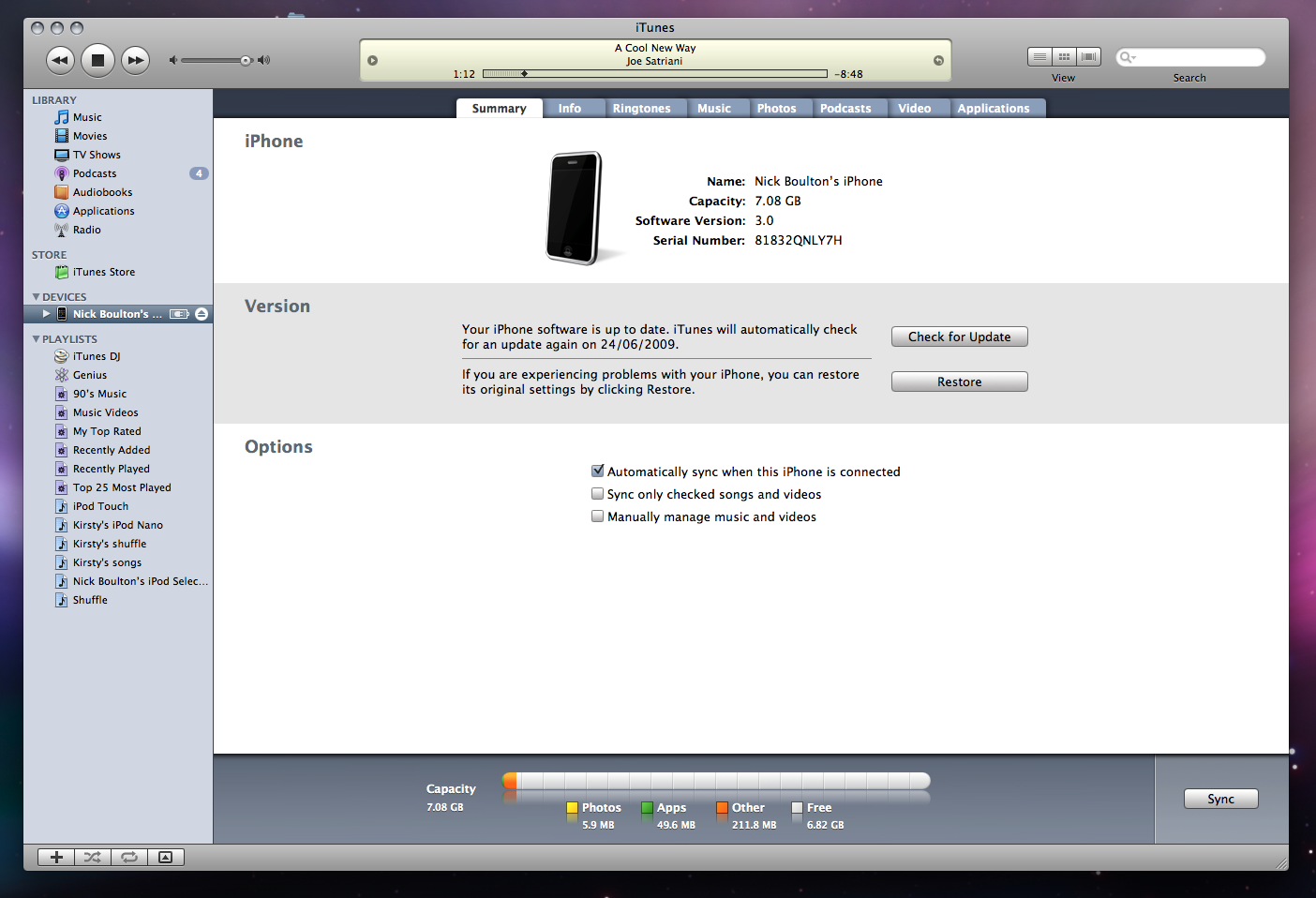The image size is (1316, 898).
Task: Skip back to the previous track
Action: [60, 60]
